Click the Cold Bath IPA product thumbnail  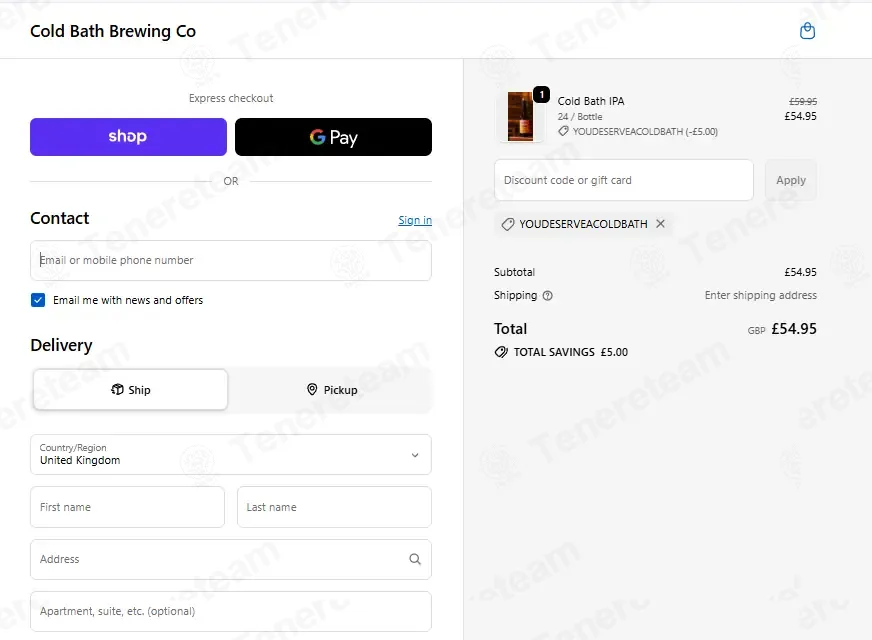[521, 116]
